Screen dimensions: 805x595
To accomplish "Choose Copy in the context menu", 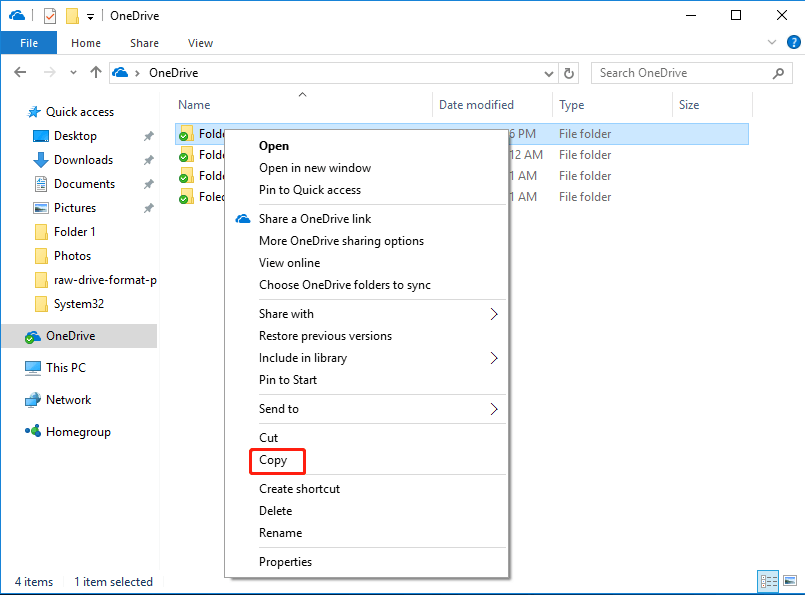I will pyautogui.click(x=273, y=460).
